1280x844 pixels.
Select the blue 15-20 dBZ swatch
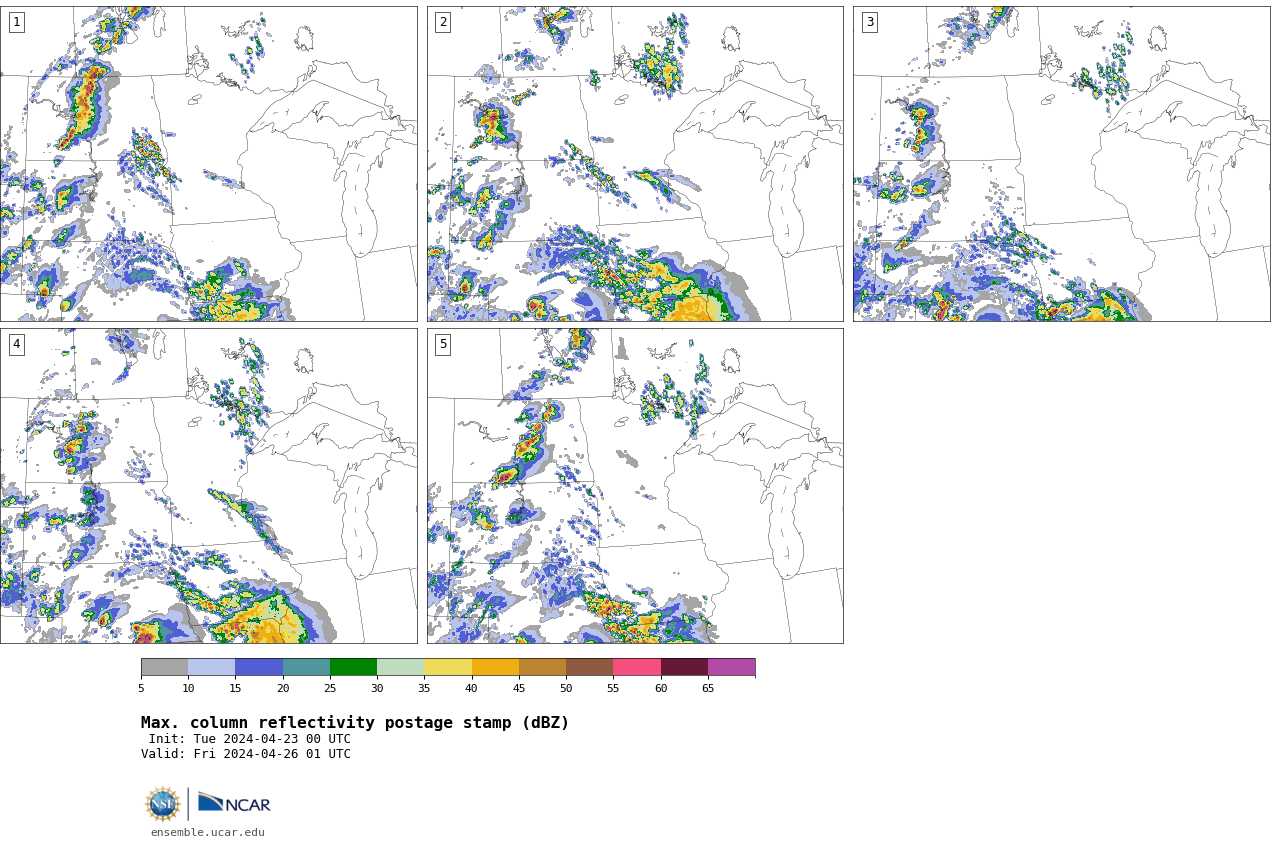[259, 667]
